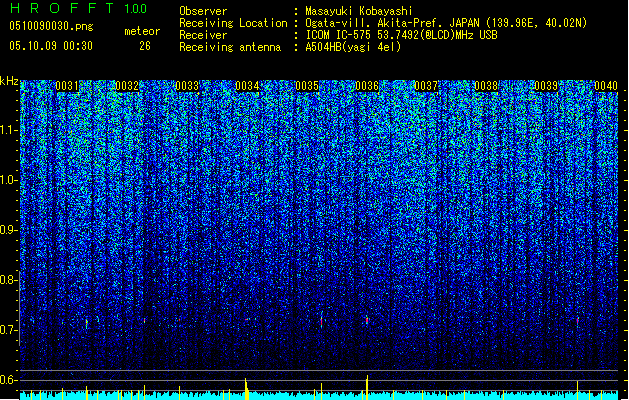Click the Receiver label line

tap(203, 35)
